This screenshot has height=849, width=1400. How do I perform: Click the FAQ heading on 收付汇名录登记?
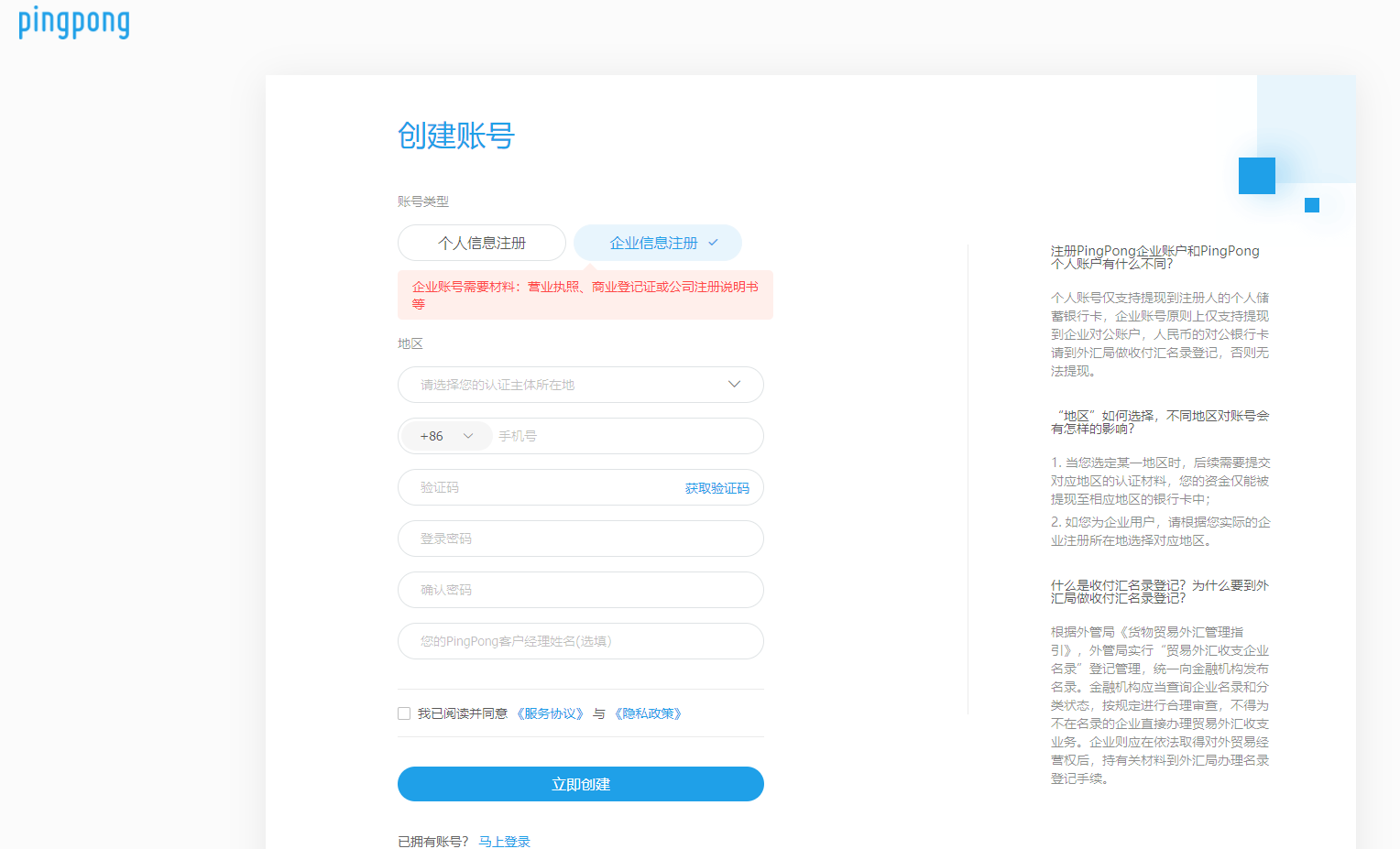click(x=1159, y=592)
